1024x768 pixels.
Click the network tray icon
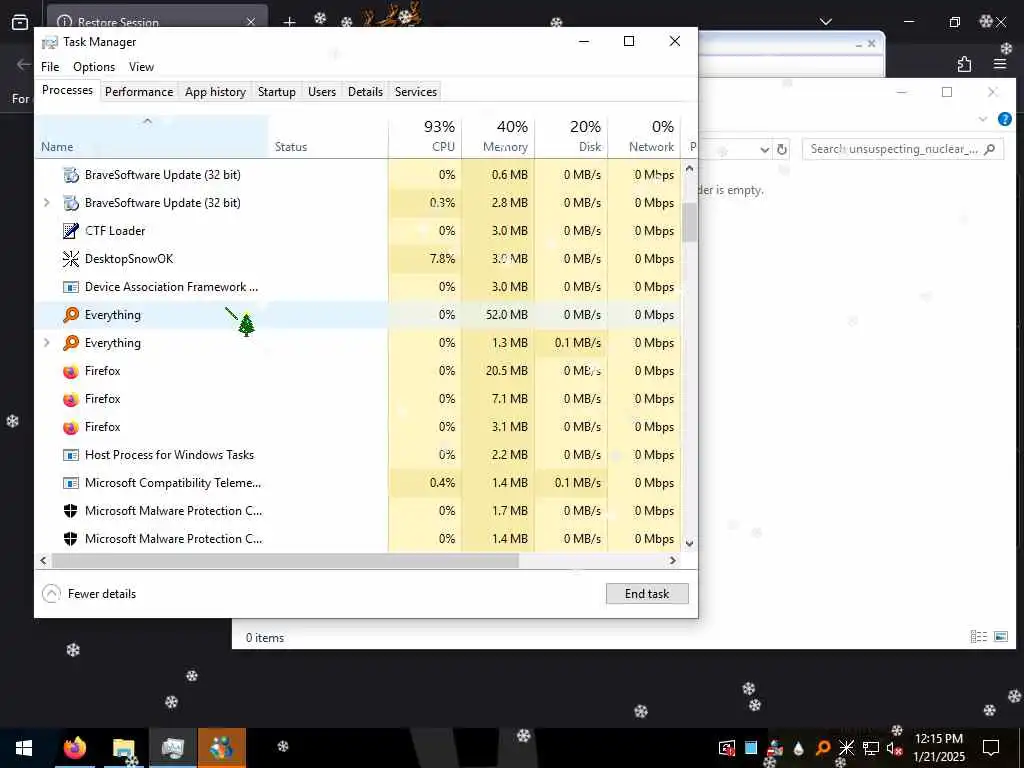coord(871,748)
